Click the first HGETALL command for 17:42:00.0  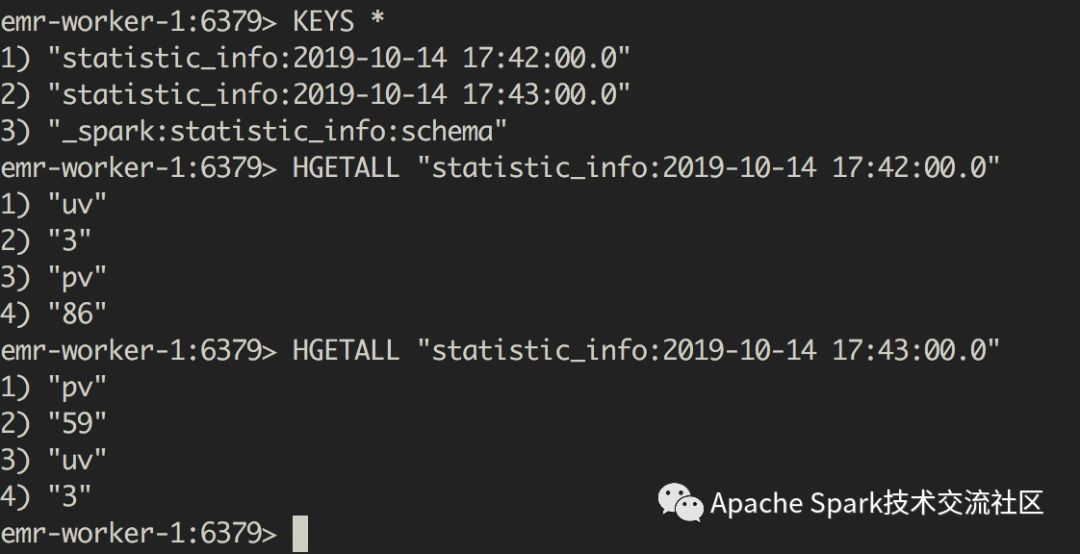[x=646, y=168]
